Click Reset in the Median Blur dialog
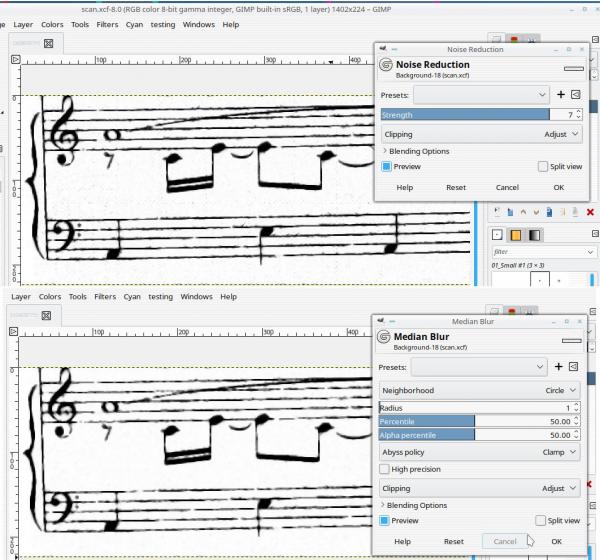This screenshot has height=560, width=600. [x=454, y=542]
